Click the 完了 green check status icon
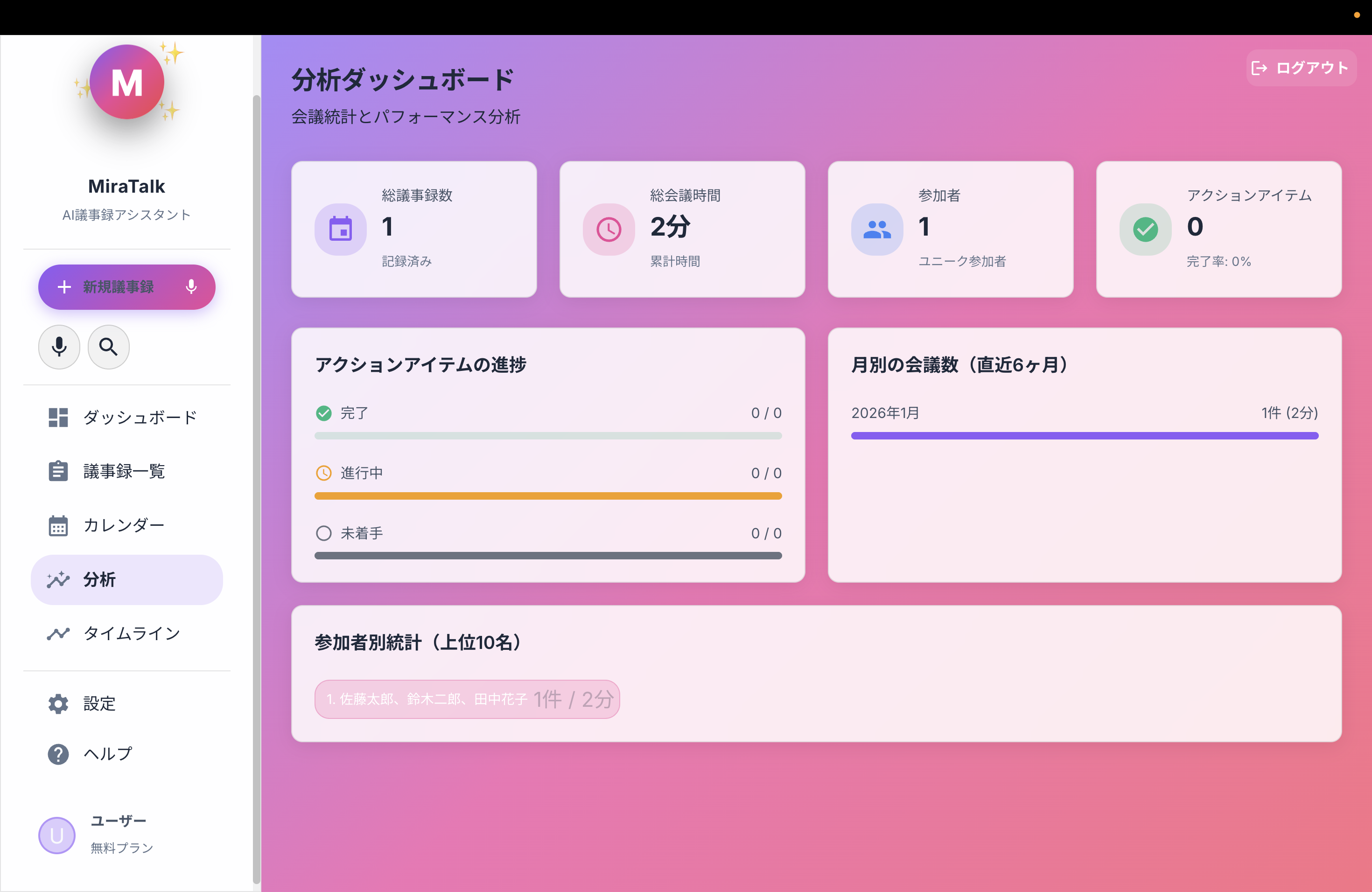 coord(324,413)
